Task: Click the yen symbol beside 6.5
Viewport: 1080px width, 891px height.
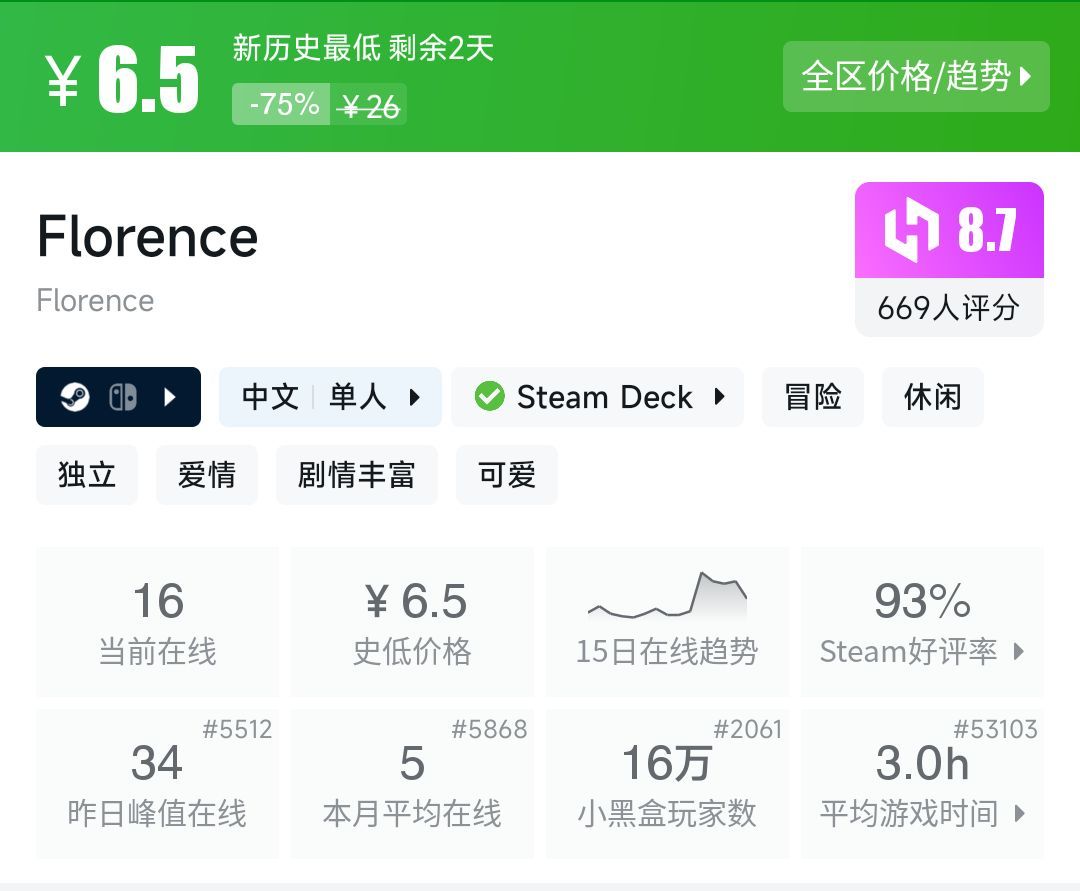Action: [x=63, y=80]
